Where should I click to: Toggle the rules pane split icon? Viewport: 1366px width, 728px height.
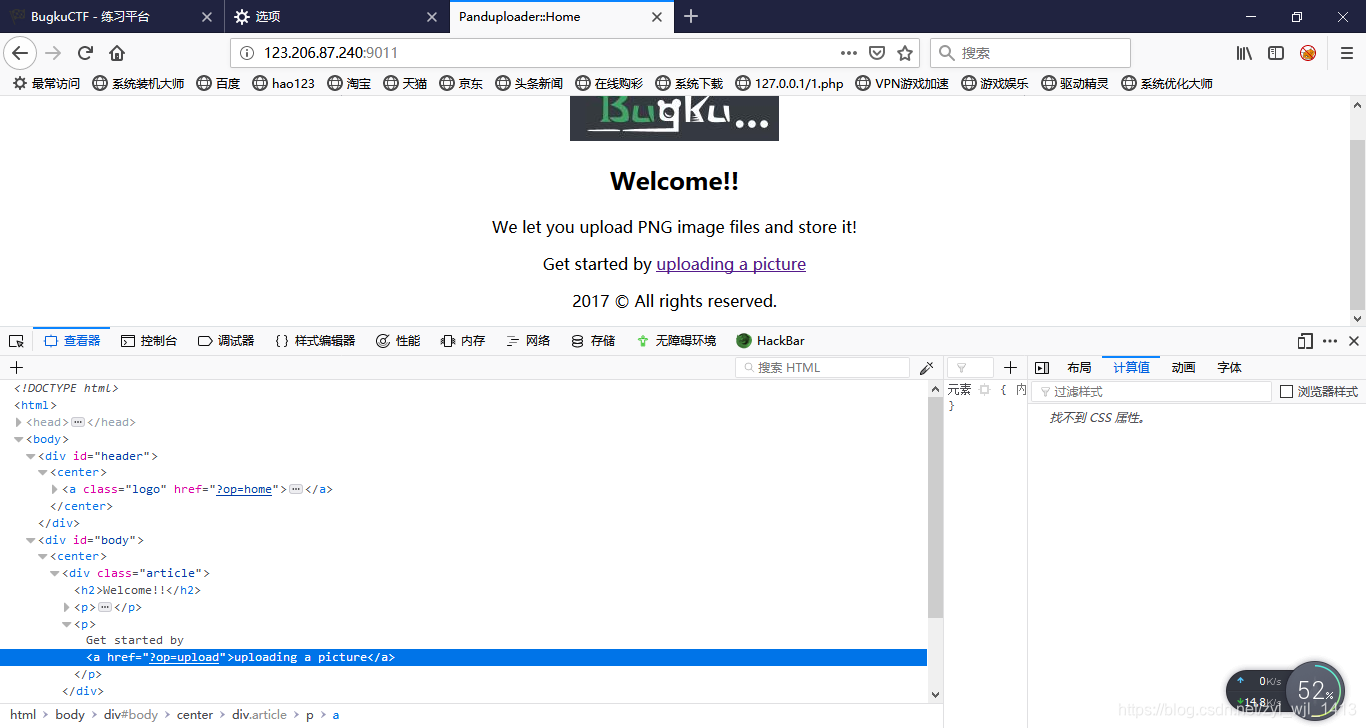1041,367
